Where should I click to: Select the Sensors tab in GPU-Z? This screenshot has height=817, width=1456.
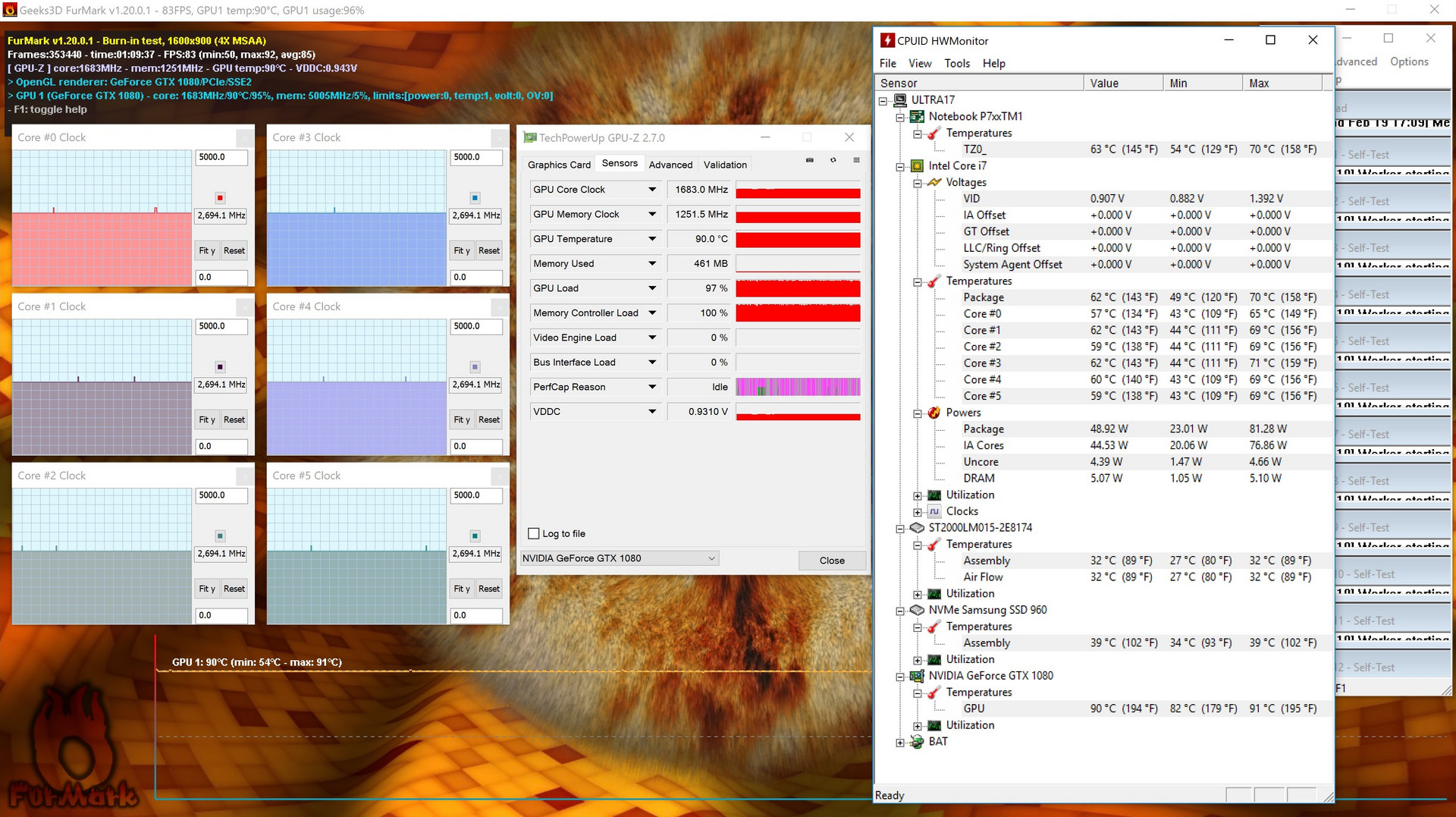pos(620,163)
